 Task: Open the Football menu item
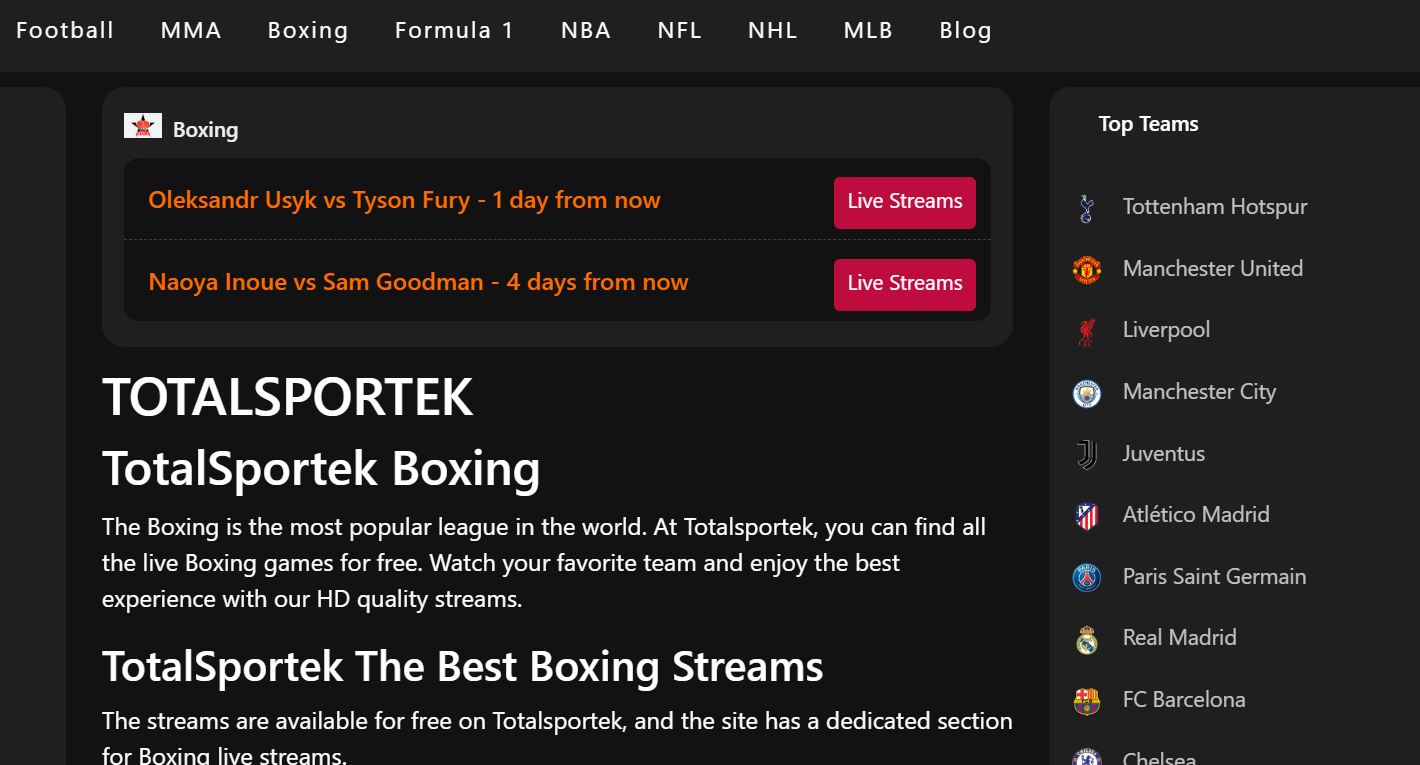65,30
